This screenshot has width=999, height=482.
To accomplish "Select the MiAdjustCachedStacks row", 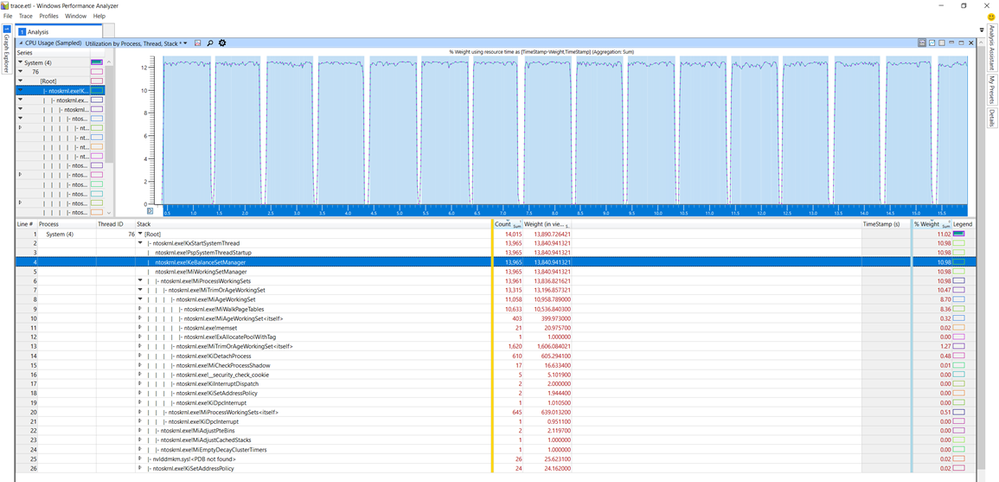I will tap(494, 440).
